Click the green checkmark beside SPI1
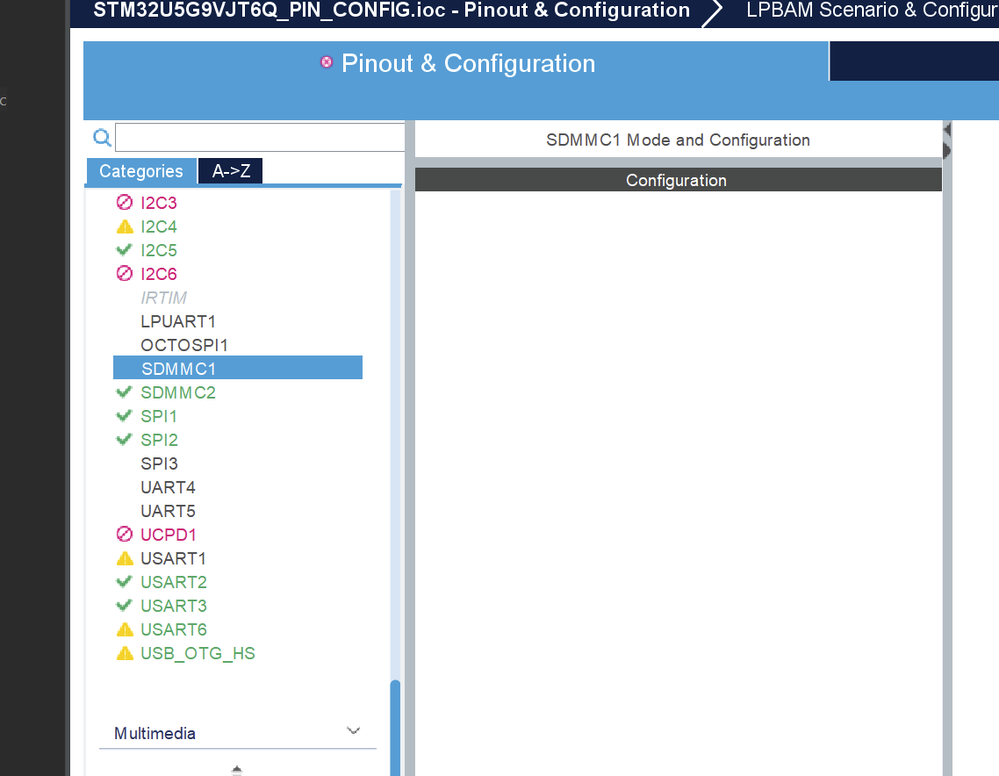 pos(124,415)
